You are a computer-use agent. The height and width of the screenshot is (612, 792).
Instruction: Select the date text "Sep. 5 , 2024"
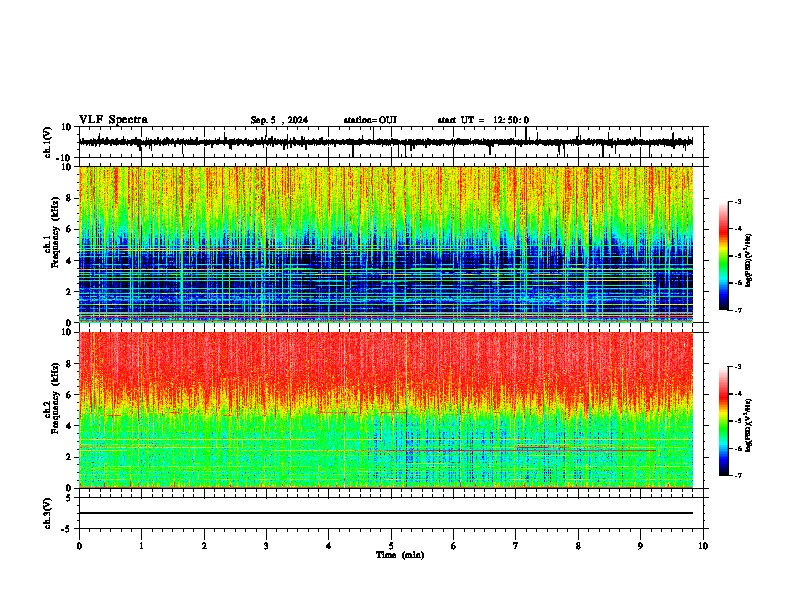coord(279,120)
